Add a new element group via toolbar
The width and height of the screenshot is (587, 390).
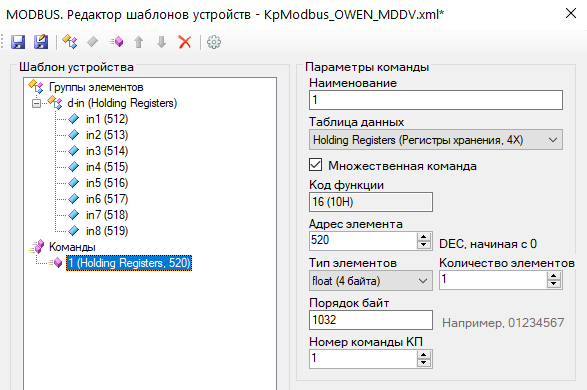coord(70,42)
